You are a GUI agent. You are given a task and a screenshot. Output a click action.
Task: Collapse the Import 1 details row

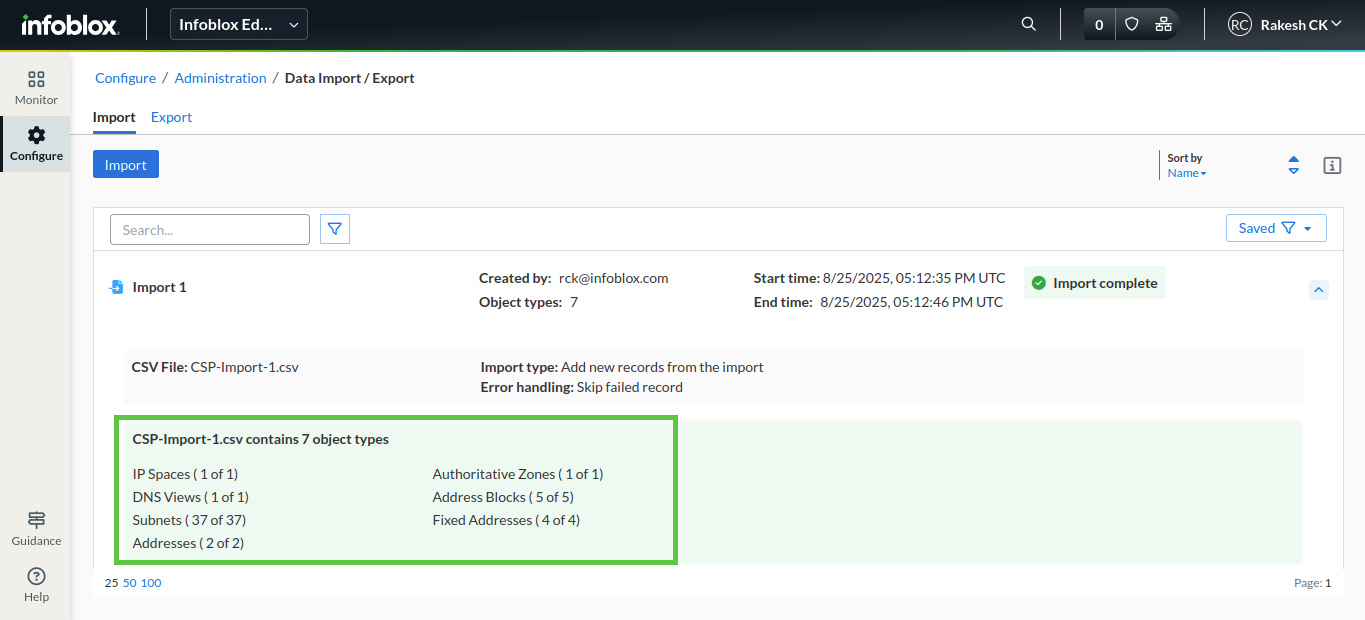point(1319,290)
